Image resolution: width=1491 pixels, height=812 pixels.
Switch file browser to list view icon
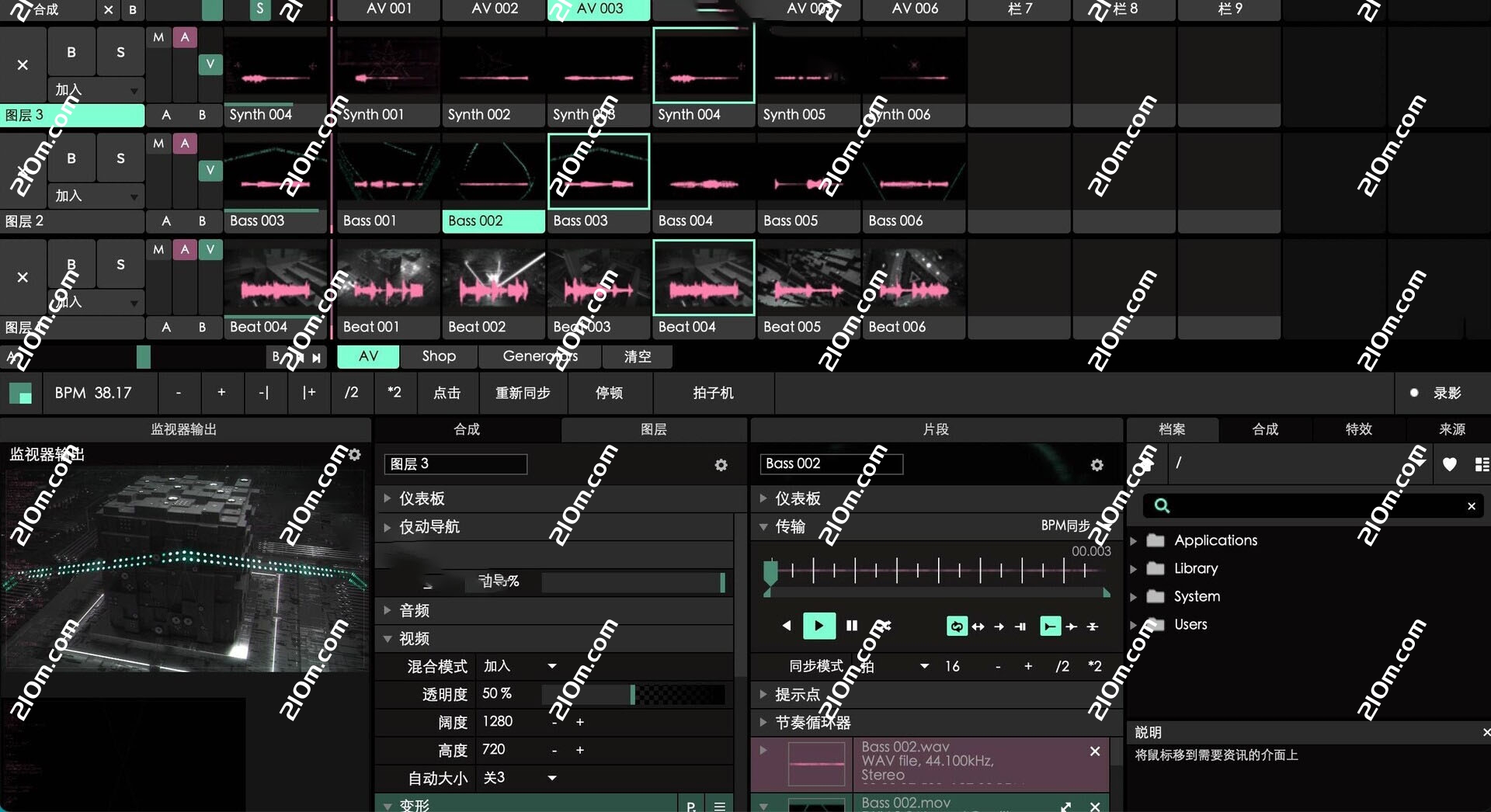tap(1482, 463)
